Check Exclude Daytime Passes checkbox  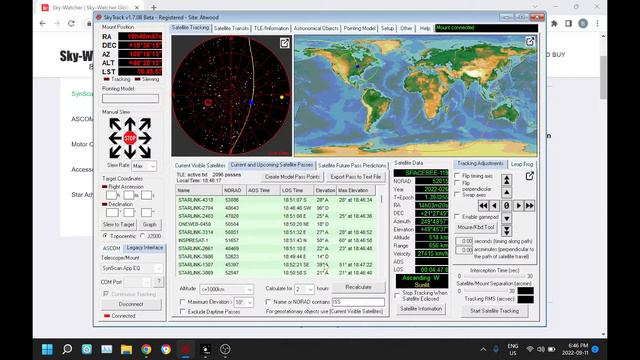(182, 311)
